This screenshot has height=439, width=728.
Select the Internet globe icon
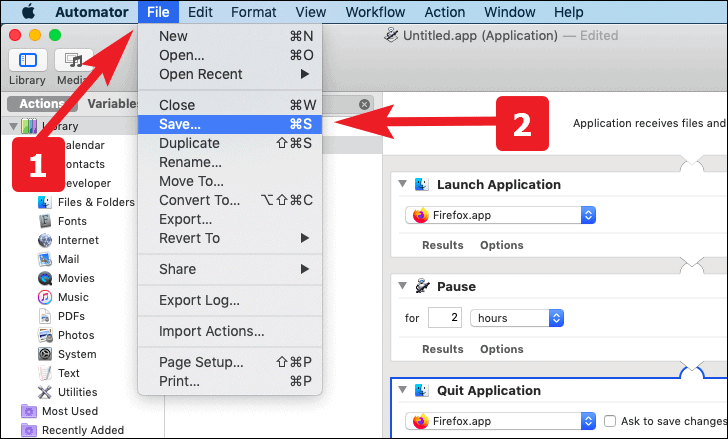[x=45, y=240]
